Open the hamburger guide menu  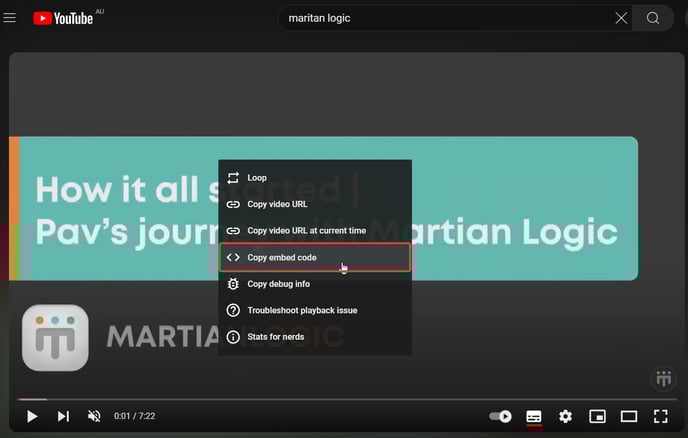9,18
